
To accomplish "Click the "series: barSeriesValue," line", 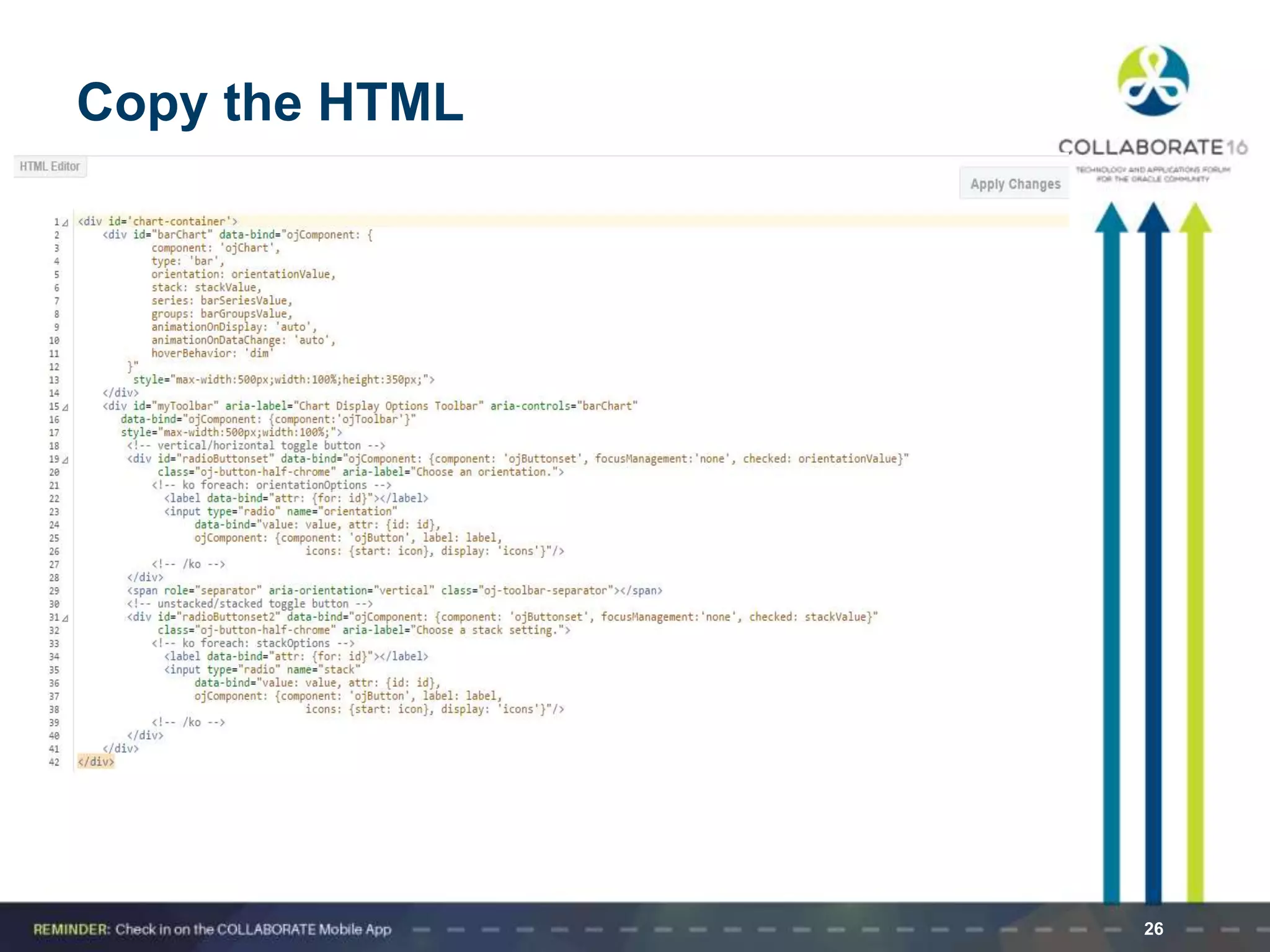I will (x=222, y=301).
